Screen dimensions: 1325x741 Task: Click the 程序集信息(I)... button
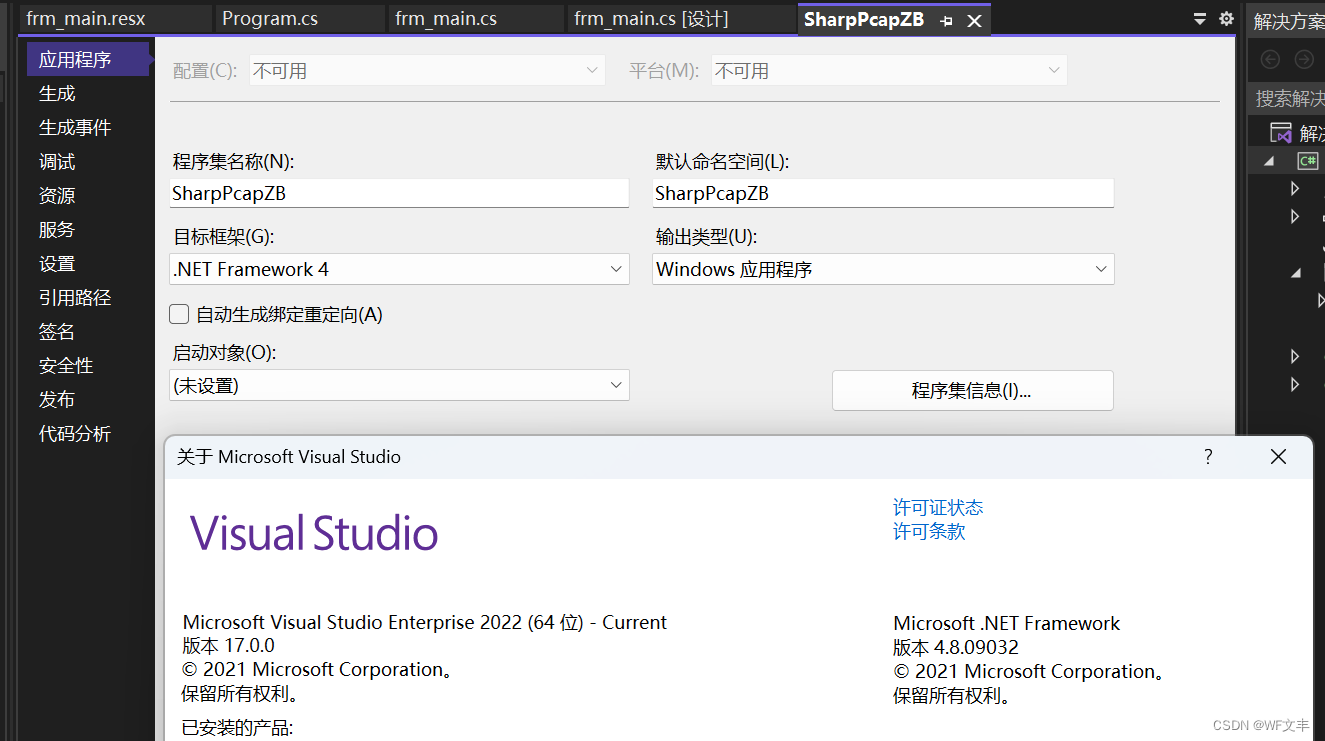(972, 390)
